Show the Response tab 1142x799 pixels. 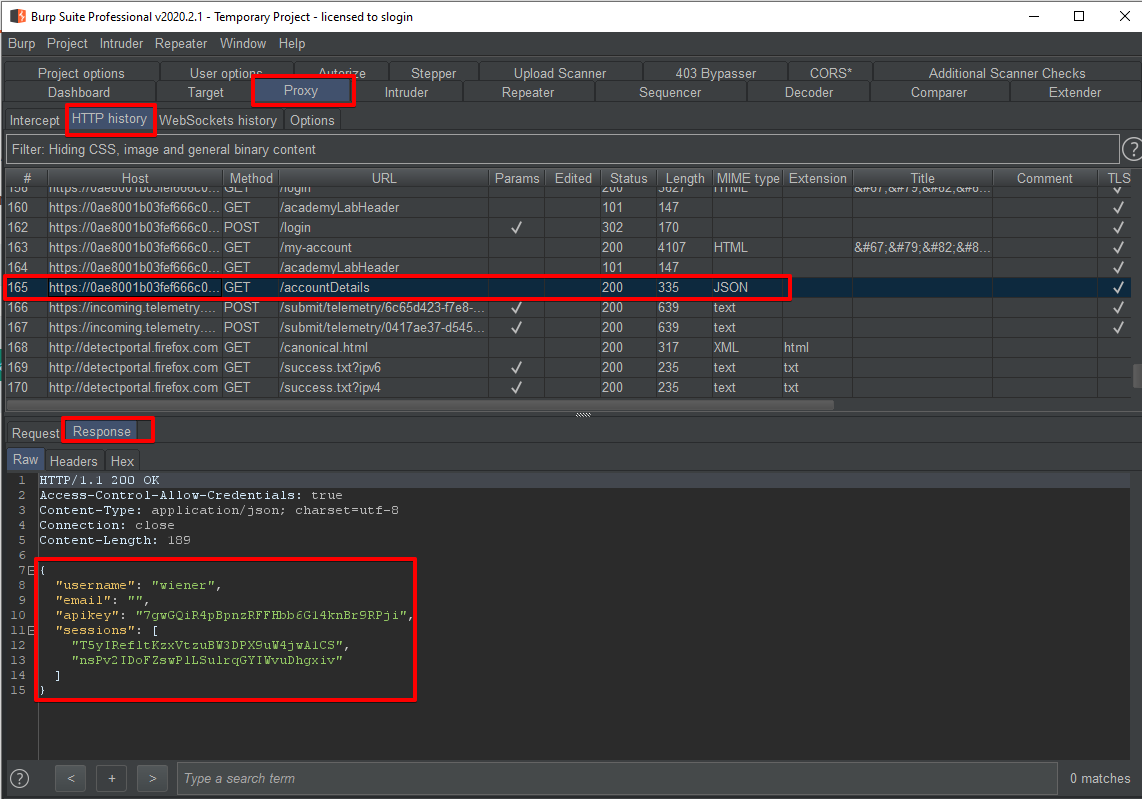click(x=101, y=431)
